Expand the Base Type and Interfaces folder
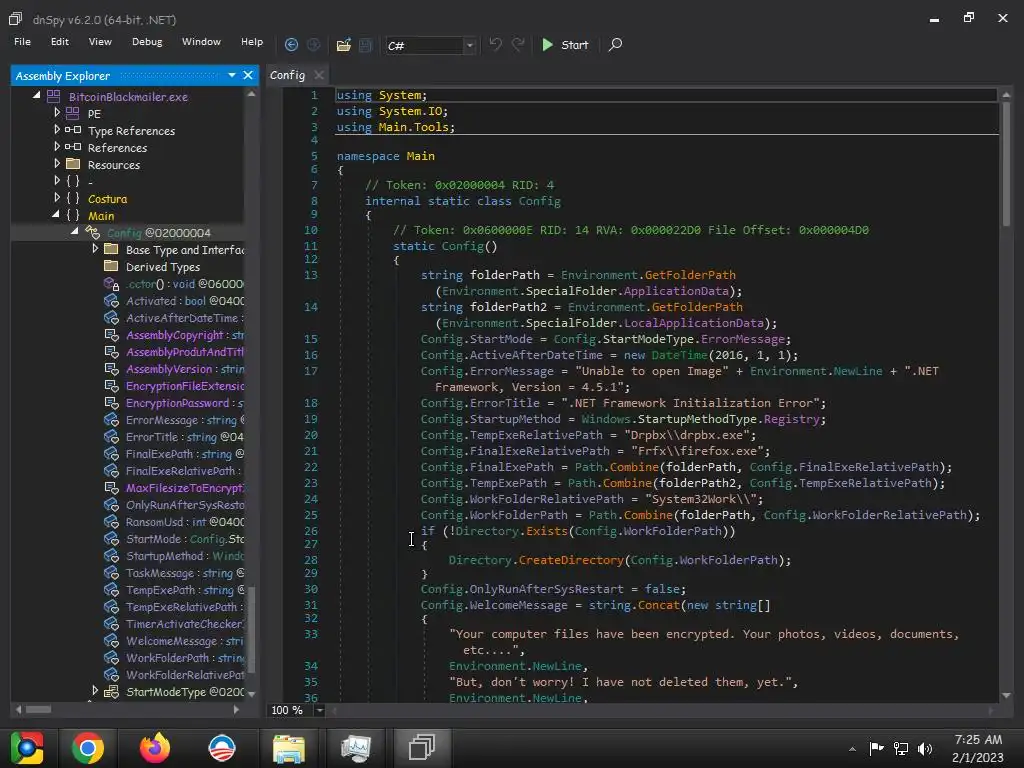1024x768 pixels. 95,248
